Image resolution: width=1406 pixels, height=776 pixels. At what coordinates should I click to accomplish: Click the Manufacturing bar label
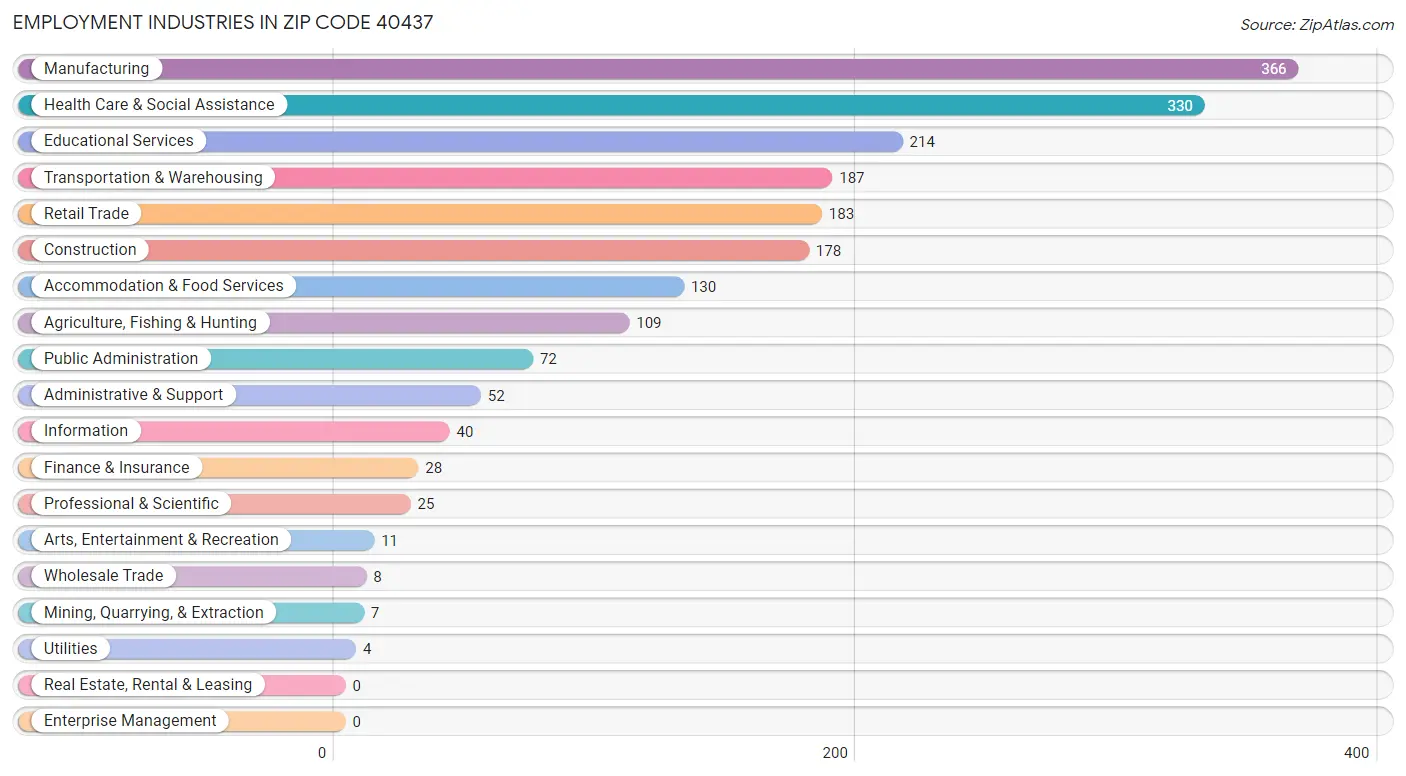96,68
